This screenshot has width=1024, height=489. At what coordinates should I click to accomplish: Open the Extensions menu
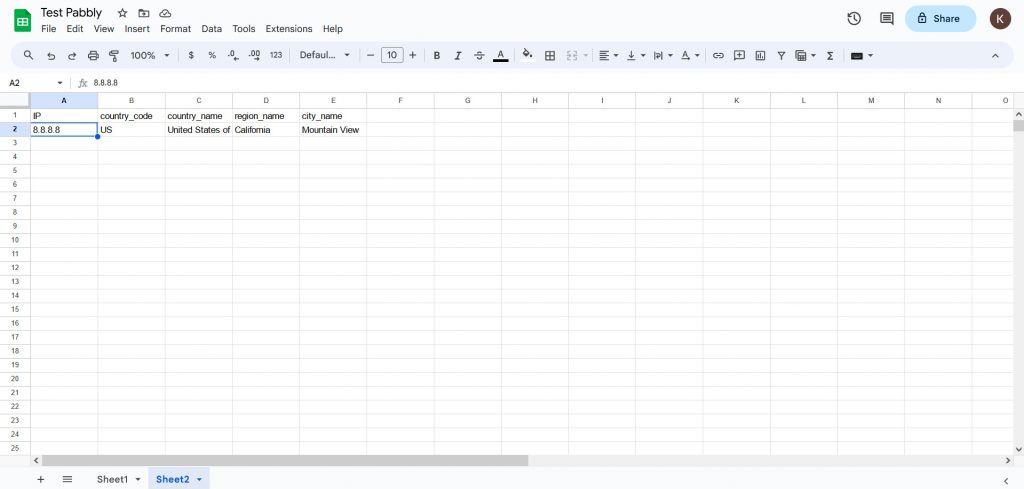[288, 29]
